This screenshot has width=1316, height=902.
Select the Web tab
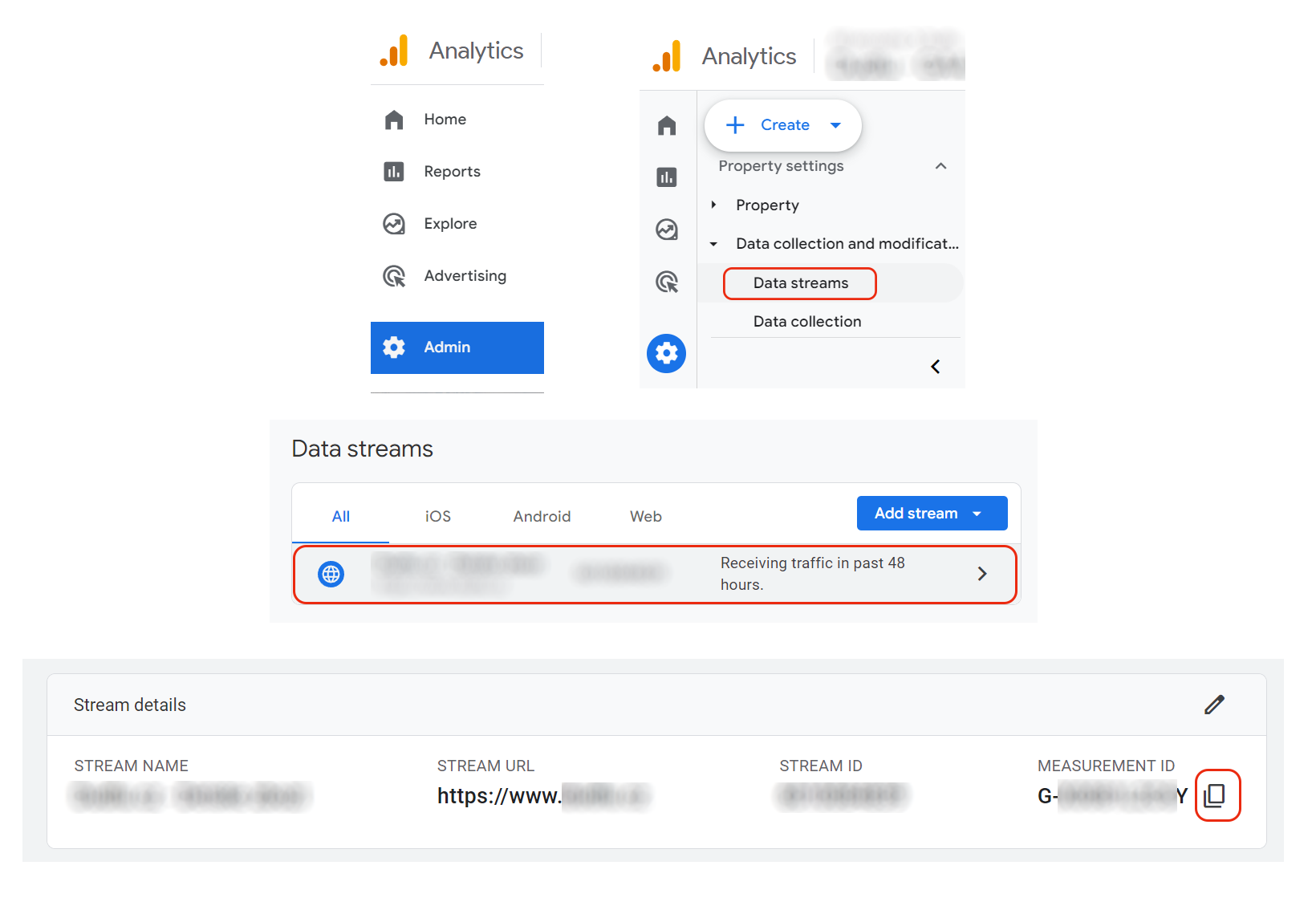pos(645,516)
